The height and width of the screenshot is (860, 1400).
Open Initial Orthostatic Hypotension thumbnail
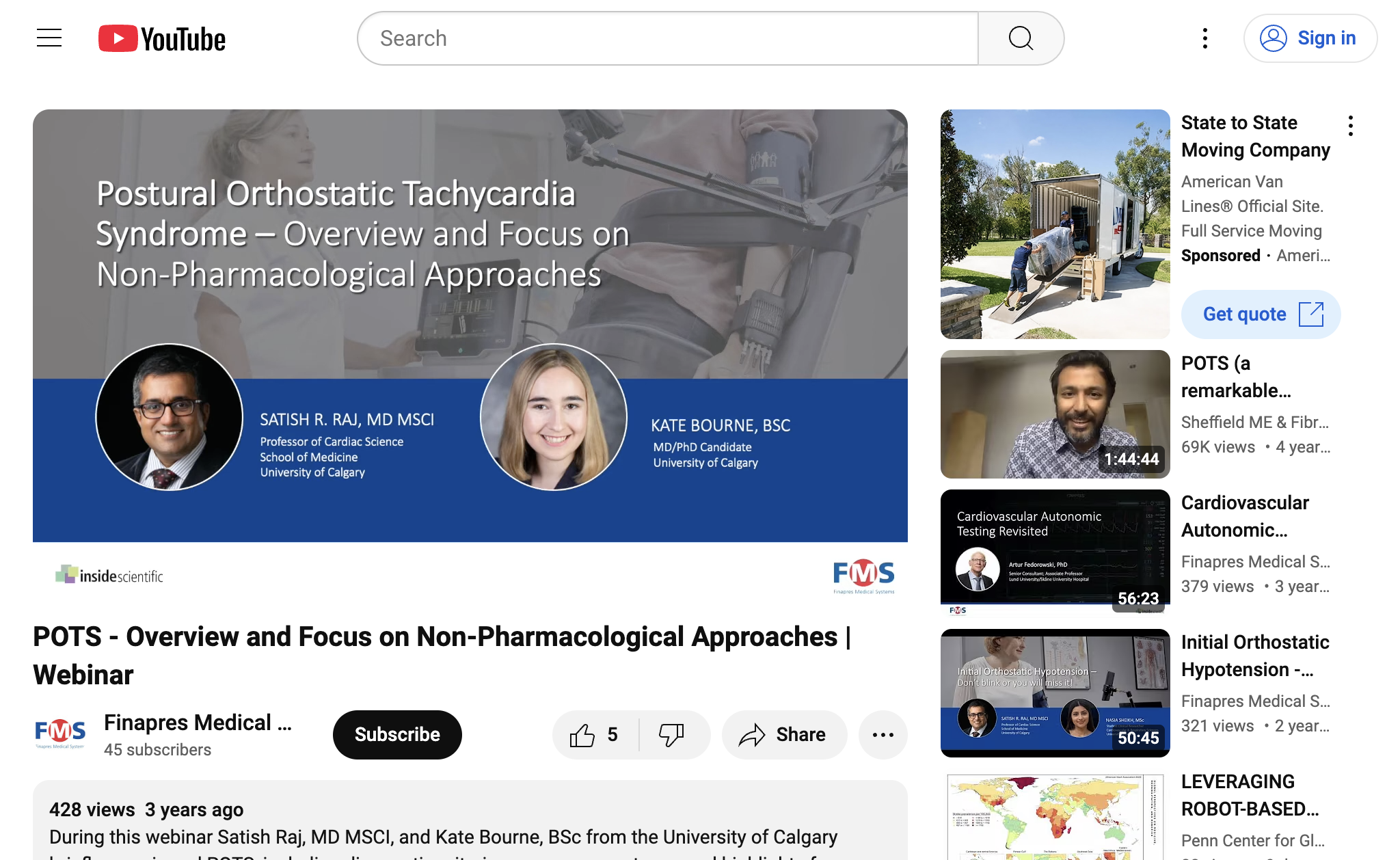point(1055,693)
